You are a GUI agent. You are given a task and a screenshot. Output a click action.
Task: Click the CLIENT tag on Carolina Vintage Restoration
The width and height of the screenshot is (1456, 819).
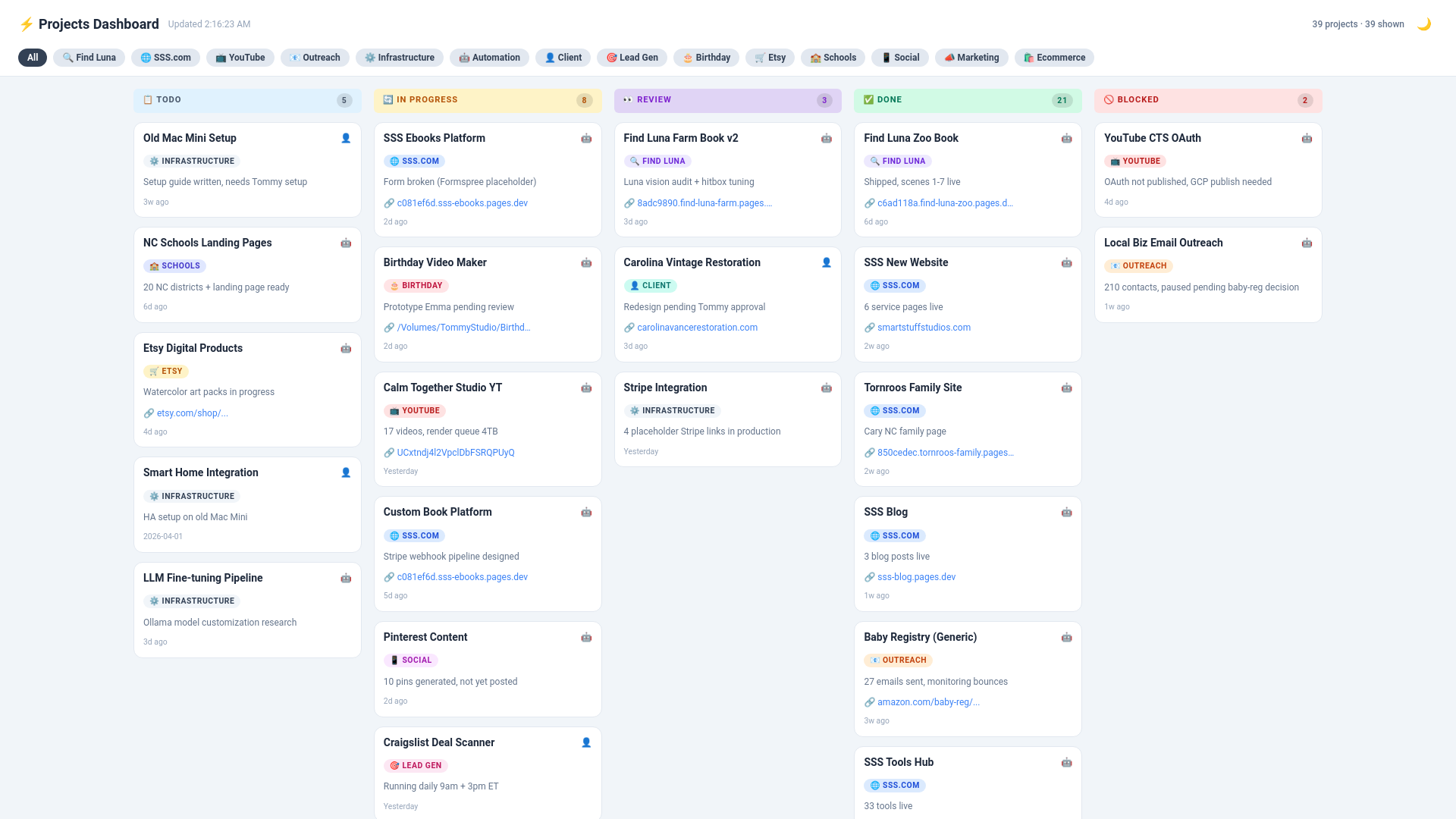click(650, 286)
